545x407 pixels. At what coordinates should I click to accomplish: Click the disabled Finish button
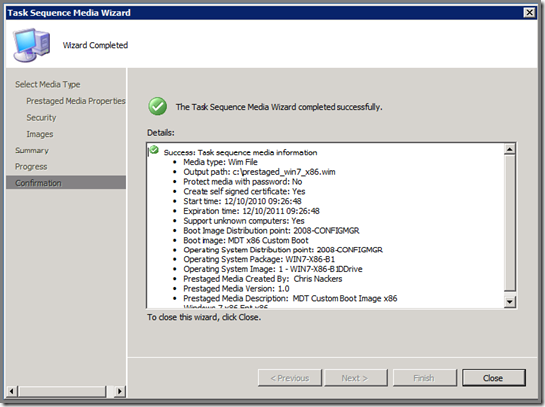click(x=424, y=378)
